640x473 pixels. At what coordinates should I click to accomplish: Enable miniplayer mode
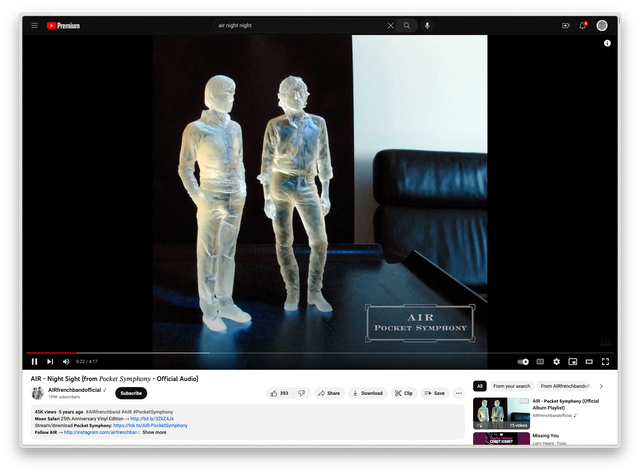[573, 362]
